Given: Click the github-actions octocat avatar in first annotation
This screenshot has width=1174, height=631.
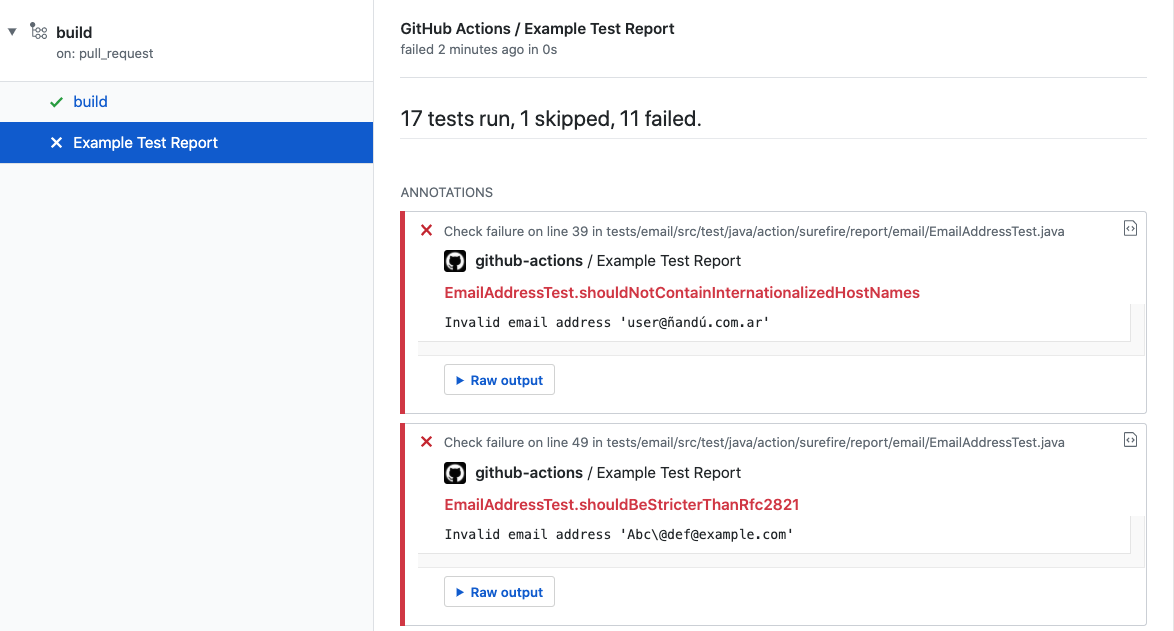Looking at the screenshot, I should 455,261.
